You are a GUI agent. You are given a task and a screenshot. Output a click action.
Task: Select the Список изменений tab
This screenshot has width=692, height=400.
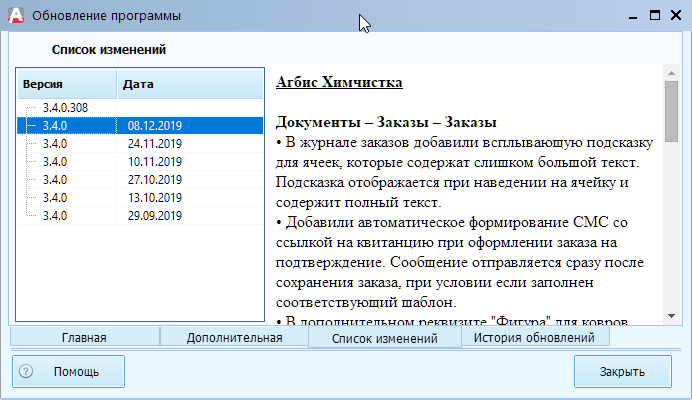click(385, 338)
